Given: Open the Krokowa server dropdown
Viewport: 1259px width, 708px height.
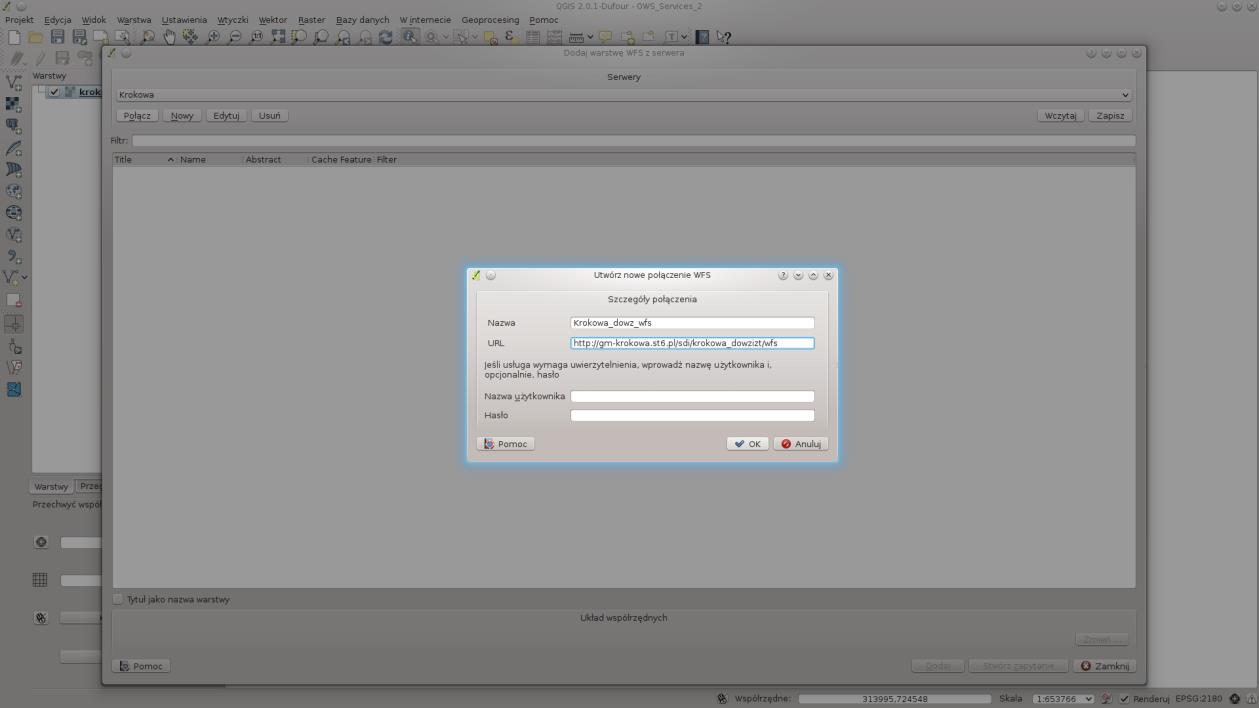Looking at the screenshot, I should click(x=624, y=95).
